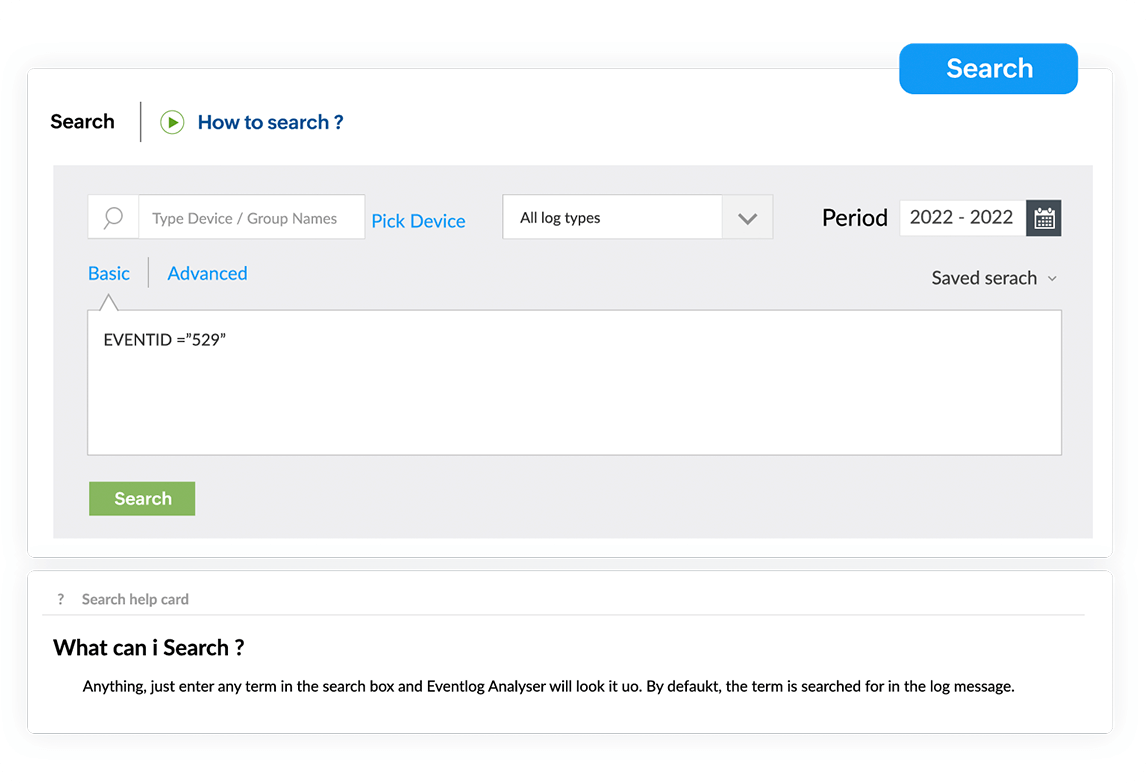Screen dimensions: 1146x783
Task: Click the Pick Device link
Action: [418, 221]
